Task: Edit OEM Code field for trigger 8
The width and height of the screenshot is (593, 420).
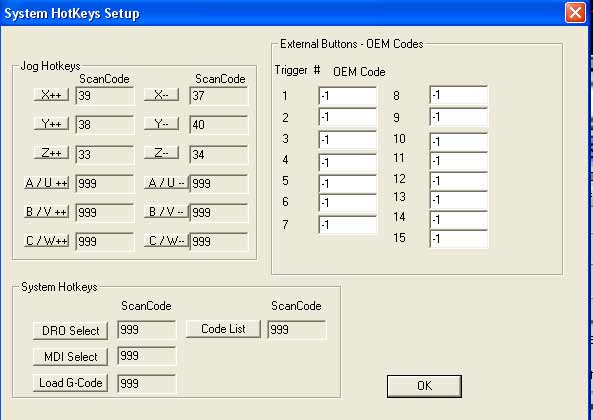Action: coord(459,95)
